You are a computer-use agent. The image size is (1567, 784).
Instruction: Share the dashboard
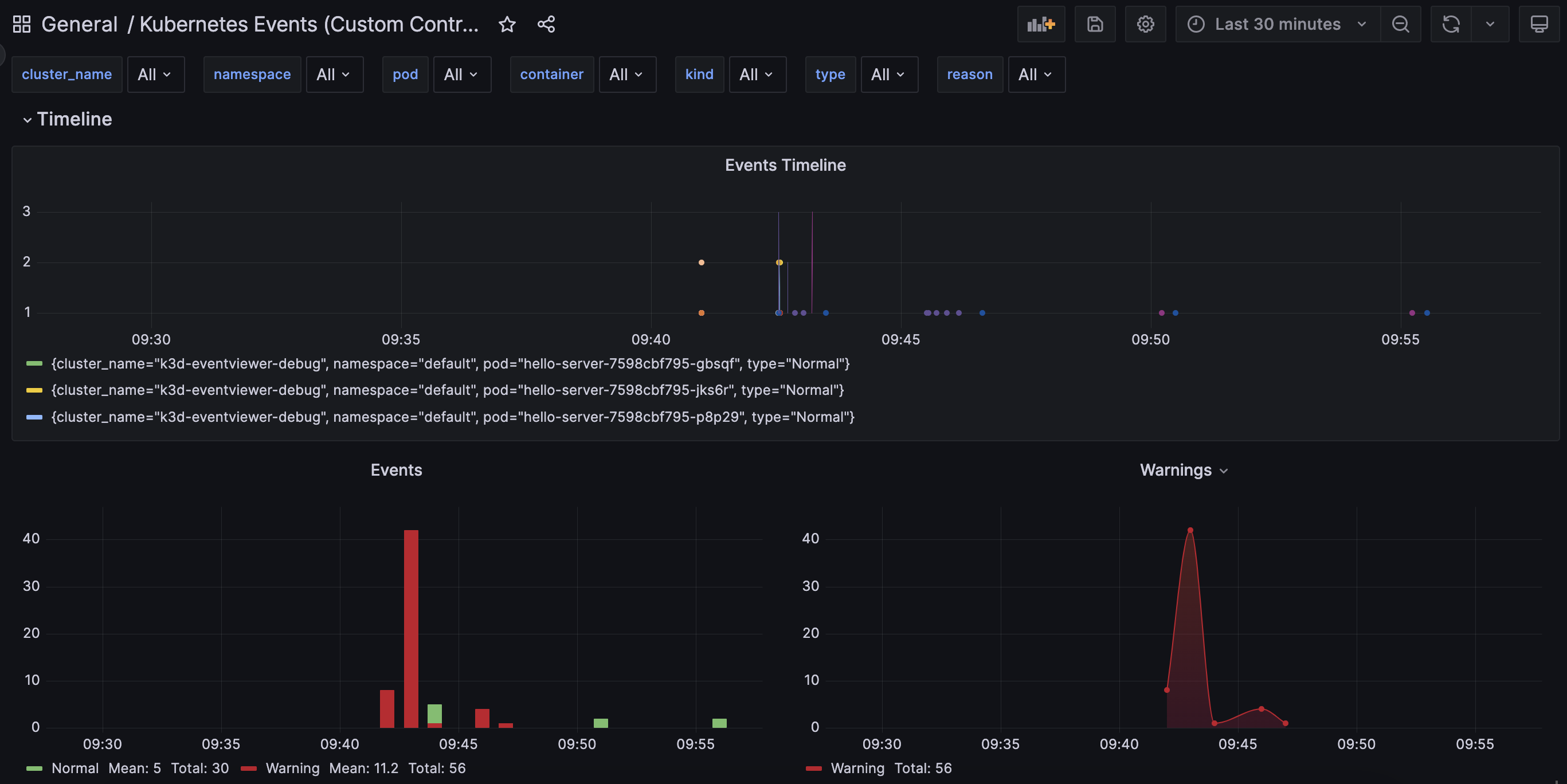click(x=546, y=24)
